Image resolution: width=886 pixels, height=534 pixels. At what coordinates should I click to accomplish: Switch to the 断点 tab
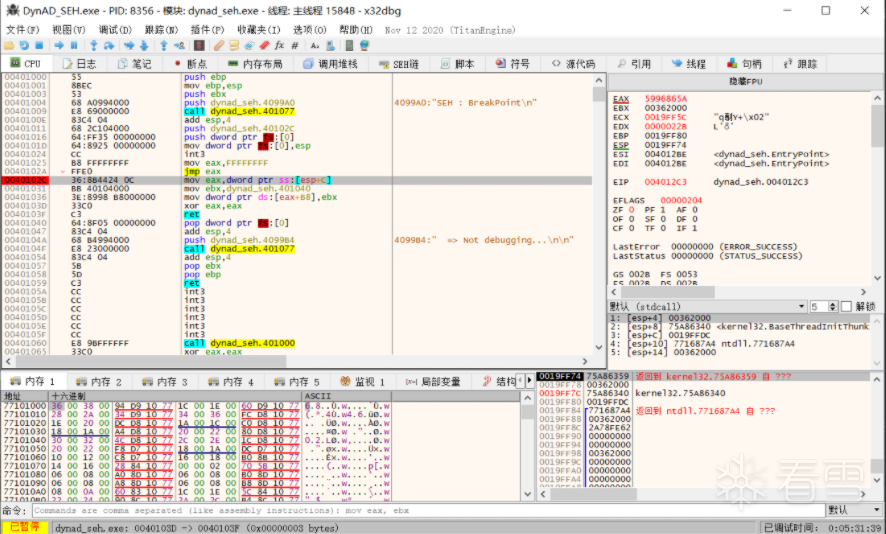(191, 64)
